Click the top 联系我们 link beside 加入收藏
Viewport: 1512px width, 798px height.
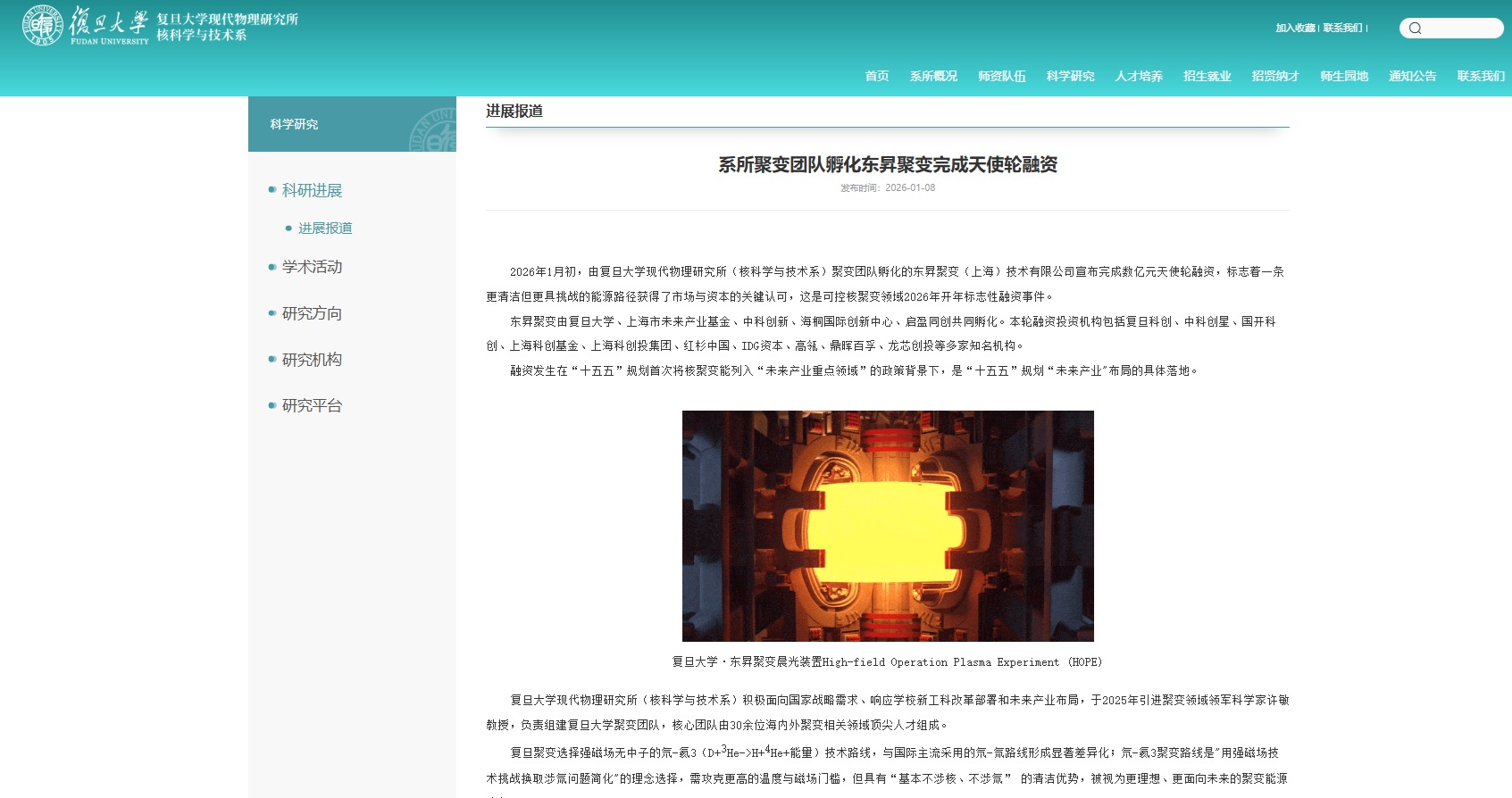[1342, 29]
